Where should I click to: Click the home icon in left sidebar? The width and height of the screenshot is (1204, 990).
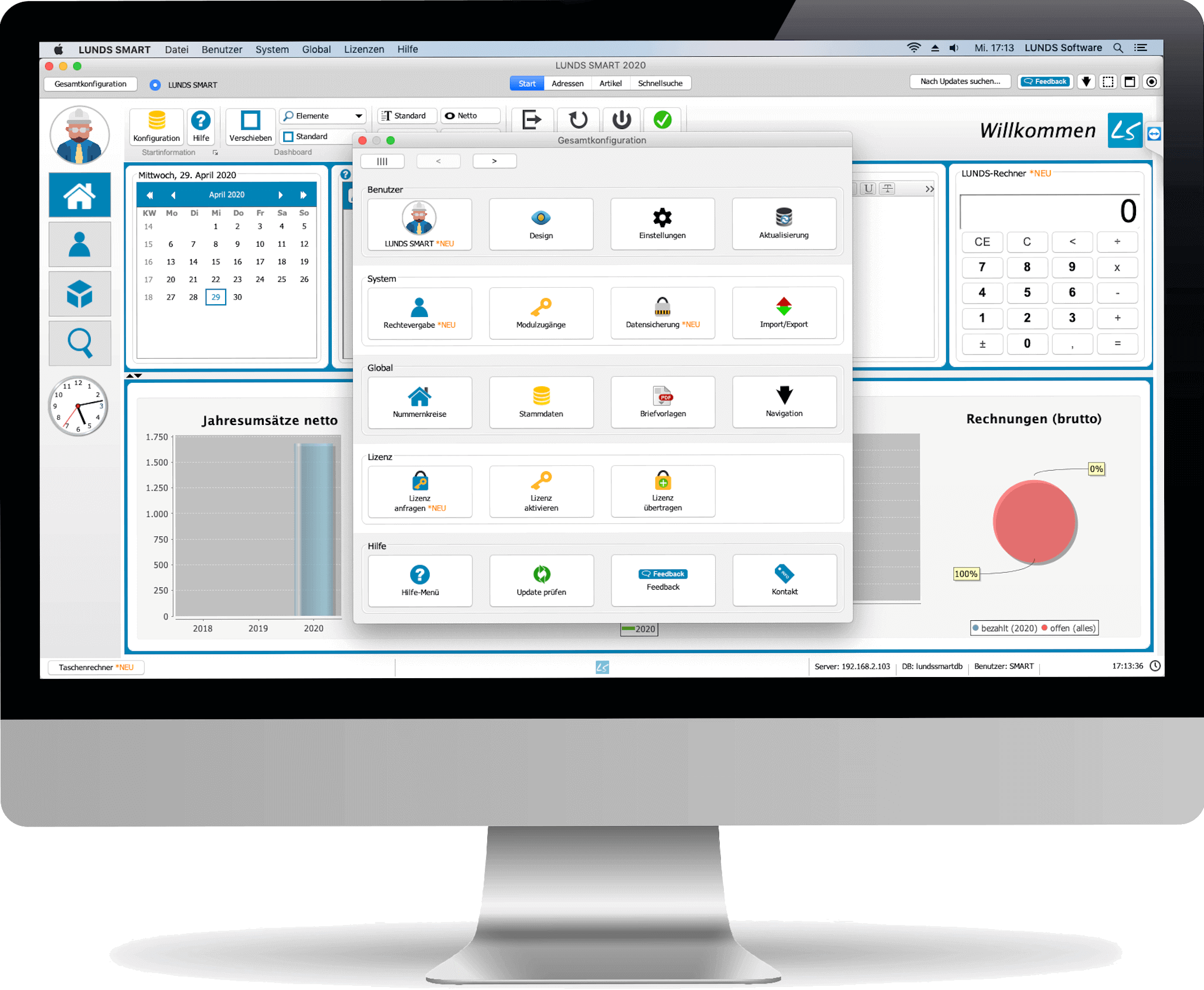pos(79,195)
